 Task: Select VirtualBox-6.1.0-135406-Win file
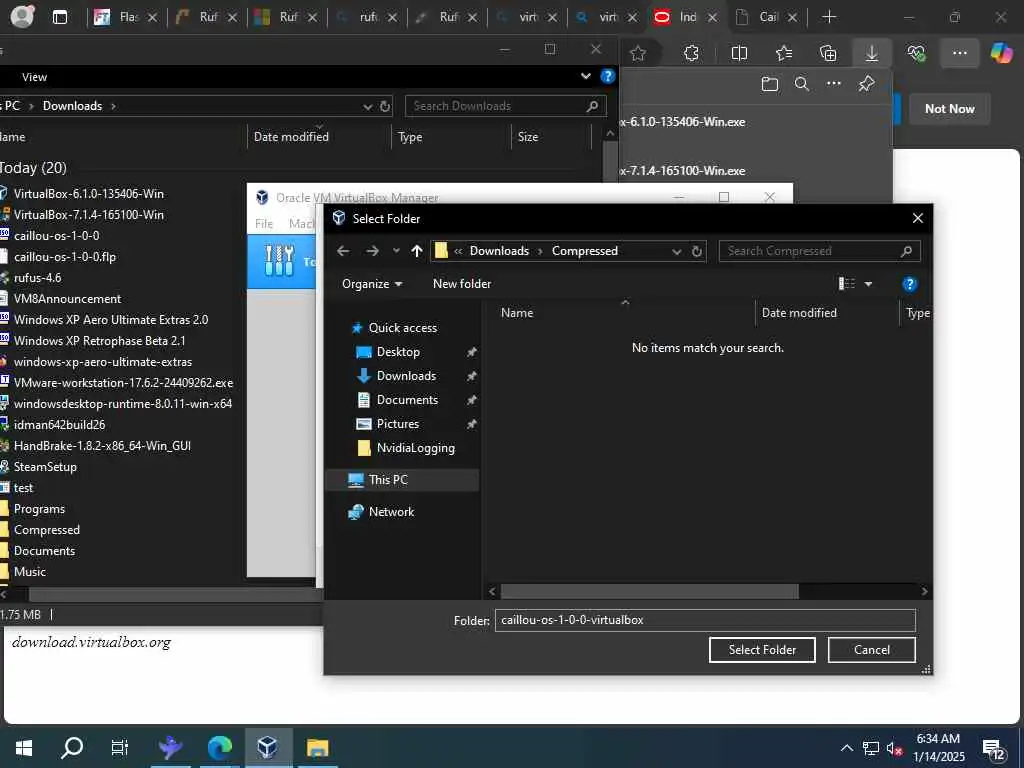coord(88,193)
